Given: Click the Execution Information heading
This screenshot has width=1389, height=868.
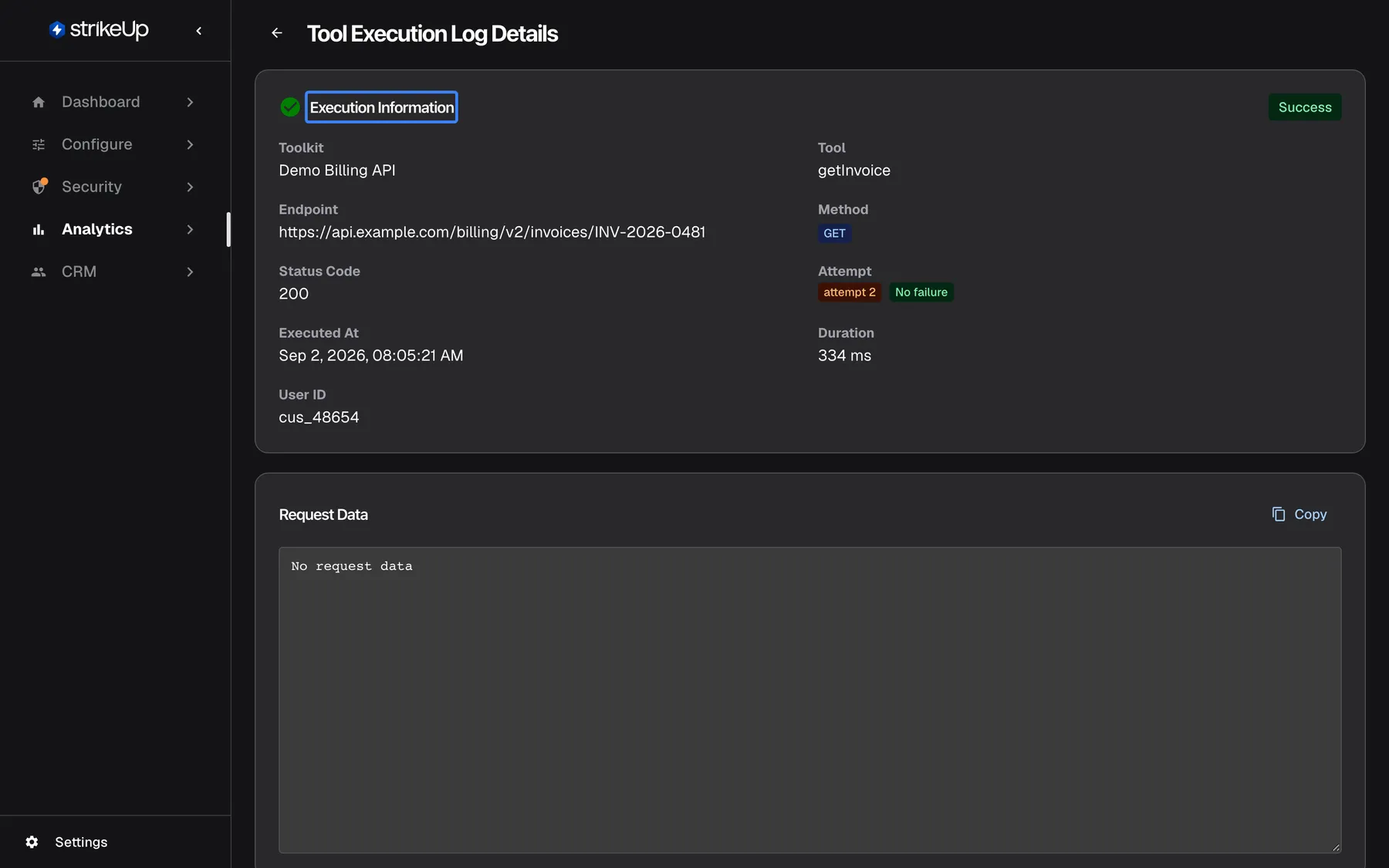Looking at the screenshot, I should (382, 107).
